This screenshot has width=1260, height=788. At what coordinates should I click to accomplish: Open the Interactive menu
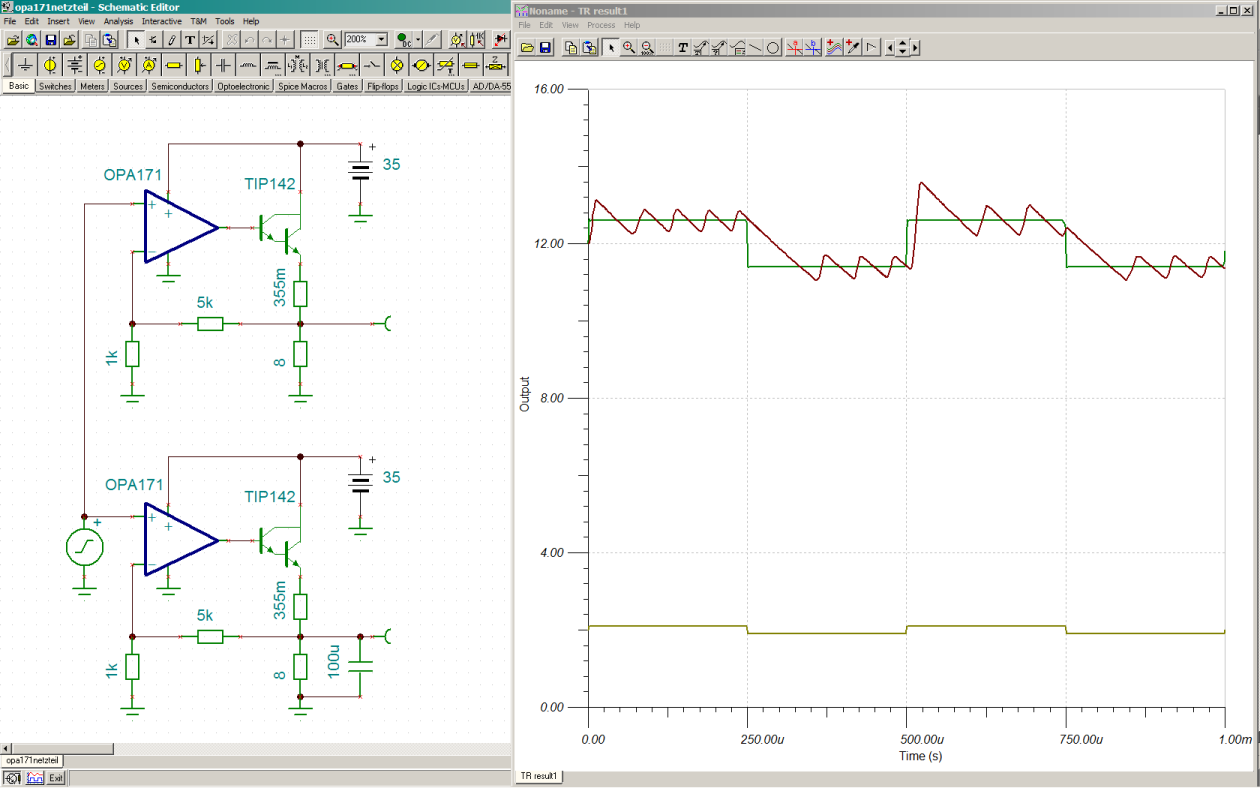(x=161, y=21)
